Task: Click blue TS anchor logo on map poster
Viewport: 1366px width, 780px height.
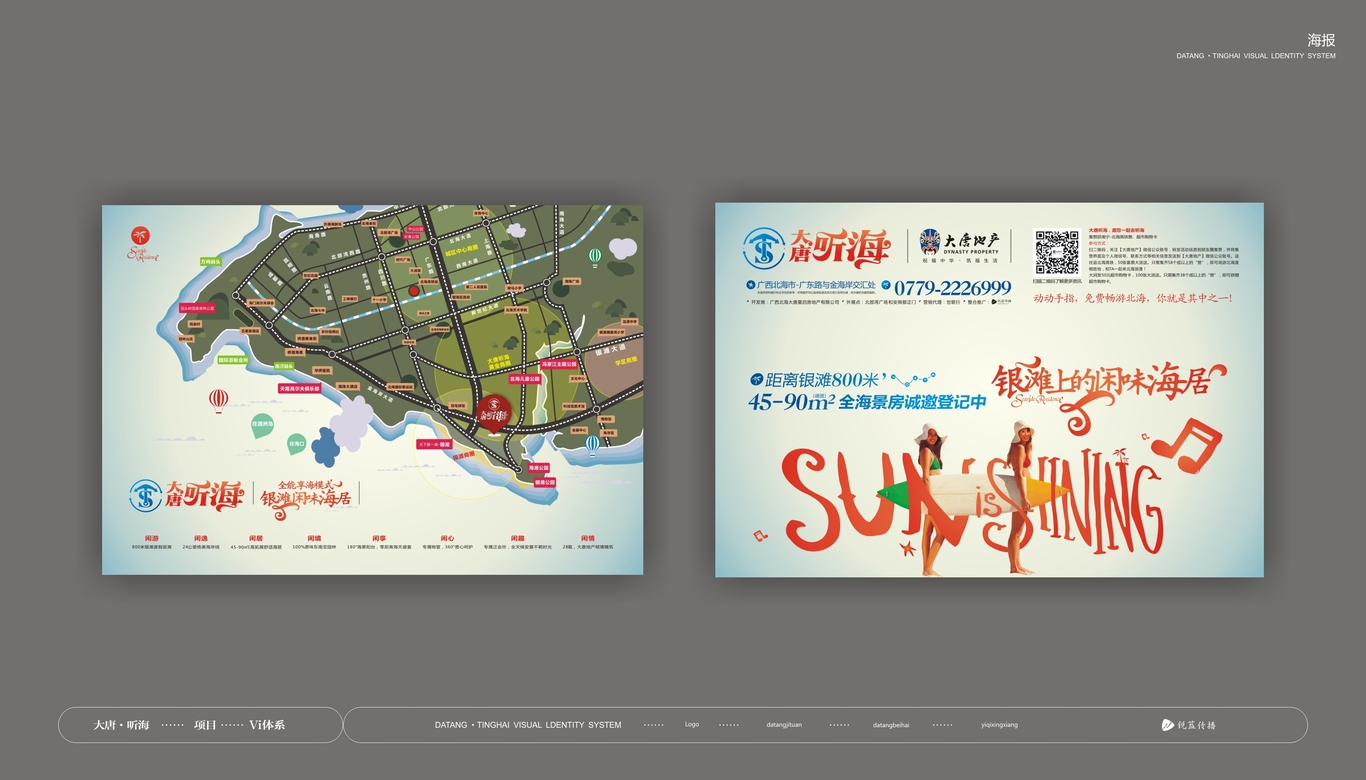Action: point(146,494)
